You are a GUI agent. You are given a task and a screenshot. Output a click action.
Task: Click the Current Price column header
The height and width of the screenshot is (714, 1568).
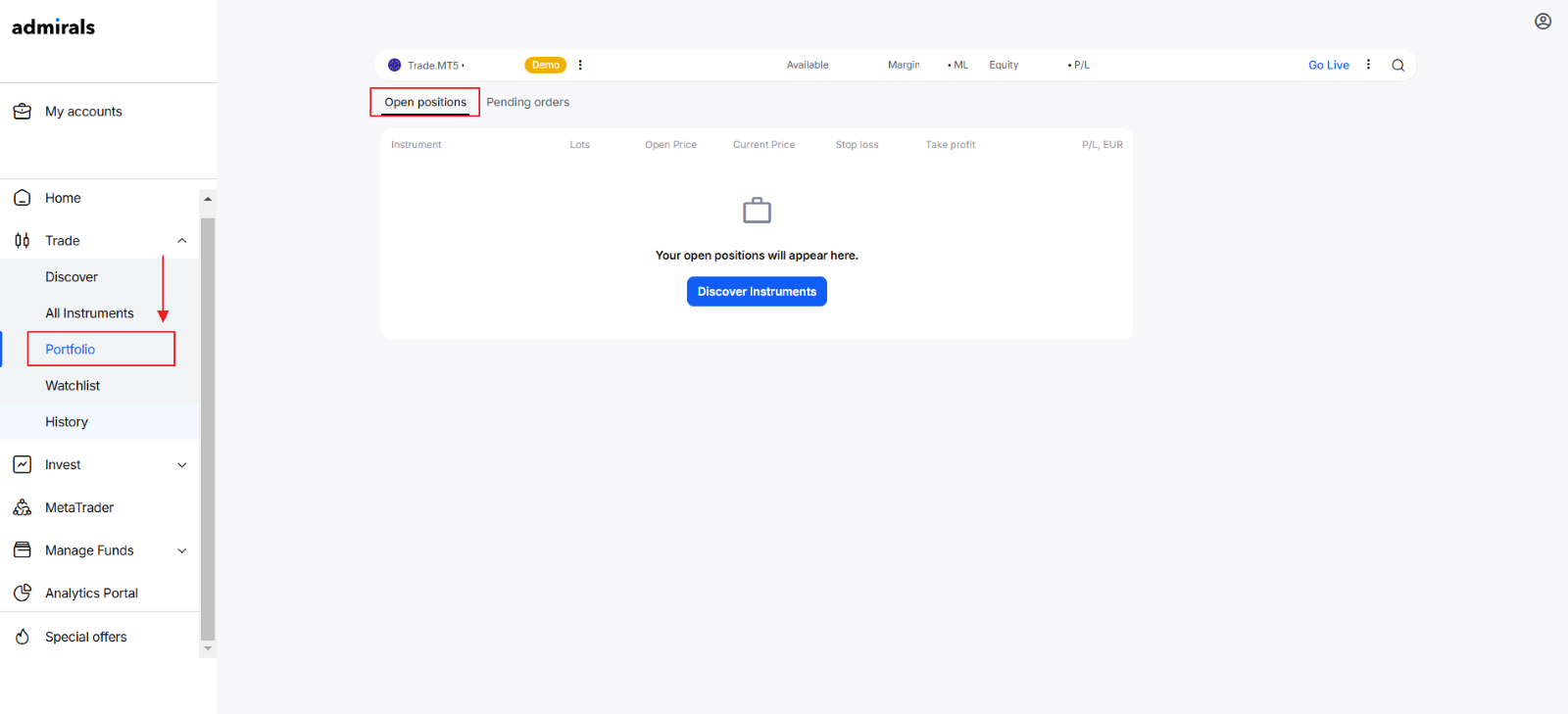[764, 145]
